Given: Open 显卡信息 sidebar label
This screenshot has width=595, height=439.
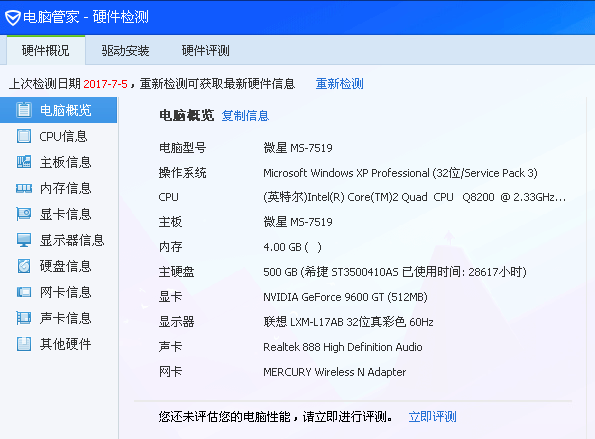Looking at the screenshot, I should tap(66, 214).
